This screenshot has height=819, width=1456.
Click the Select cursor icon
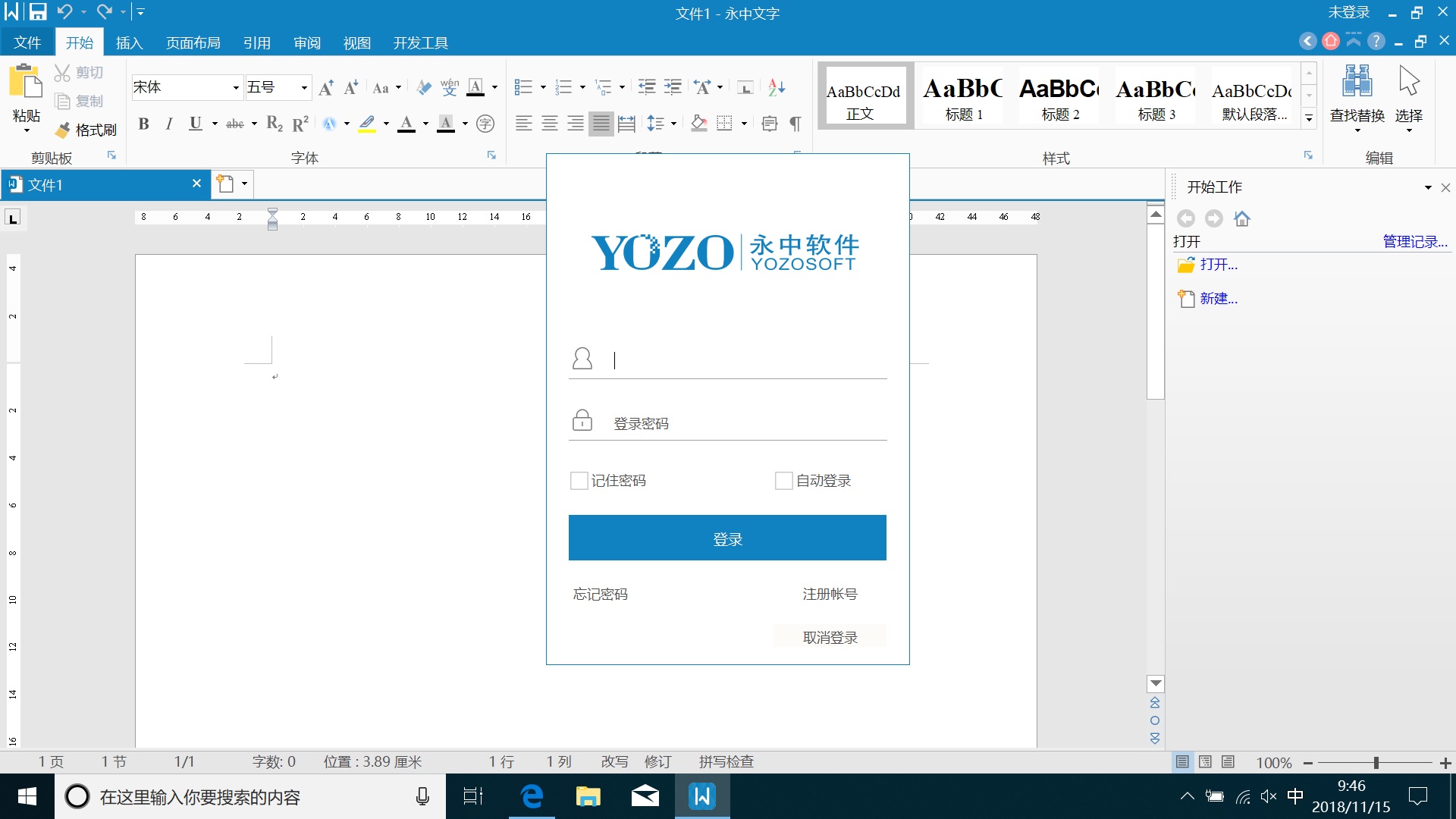pyautogui.click(x=1409, y=81)
